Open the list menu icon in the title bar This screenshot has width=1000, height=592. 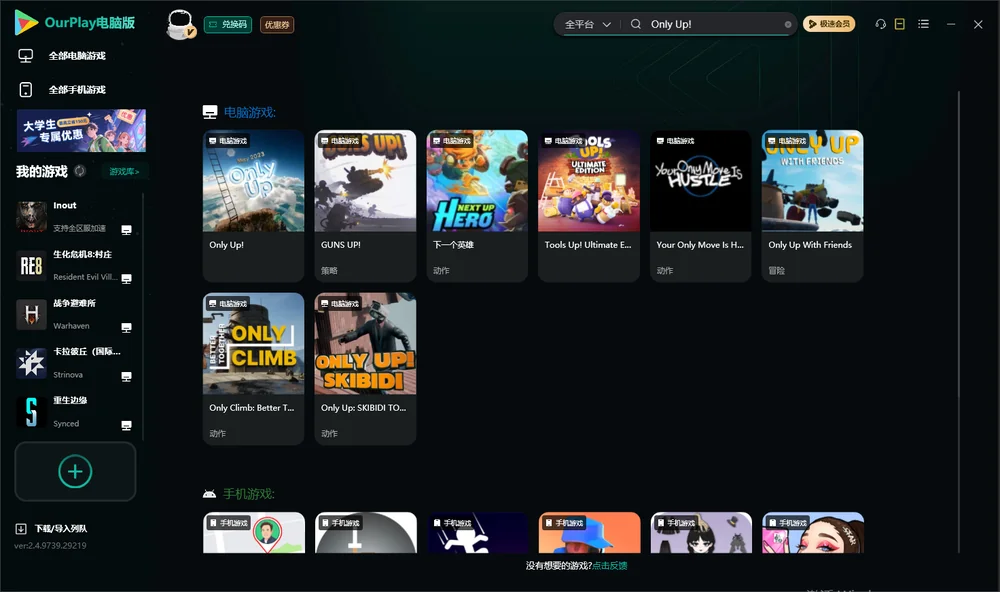pos(923,24)
